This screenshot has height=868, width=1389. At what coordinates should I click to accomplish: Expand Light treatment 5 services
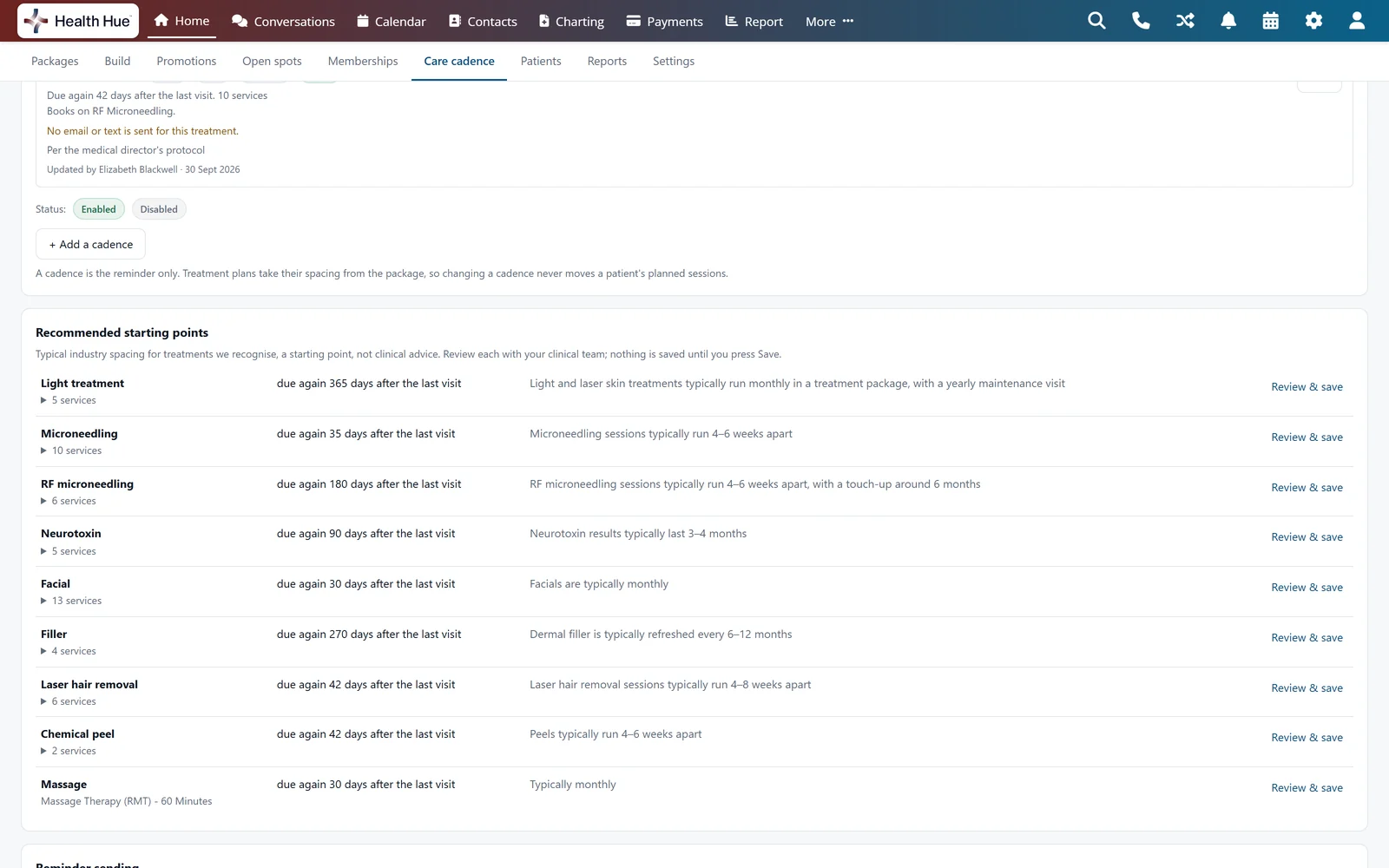point(69,400)
